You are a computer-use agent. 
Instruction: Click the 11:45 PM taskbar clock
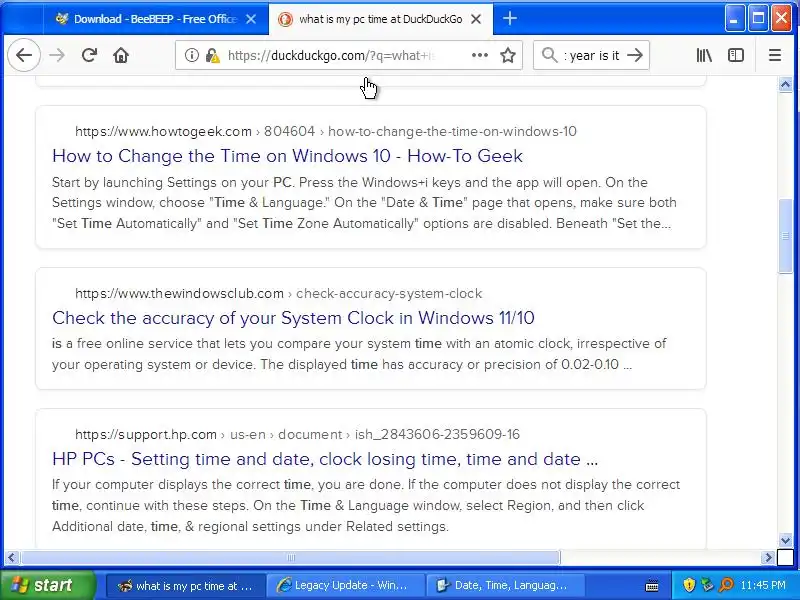[x=763, y=585]
